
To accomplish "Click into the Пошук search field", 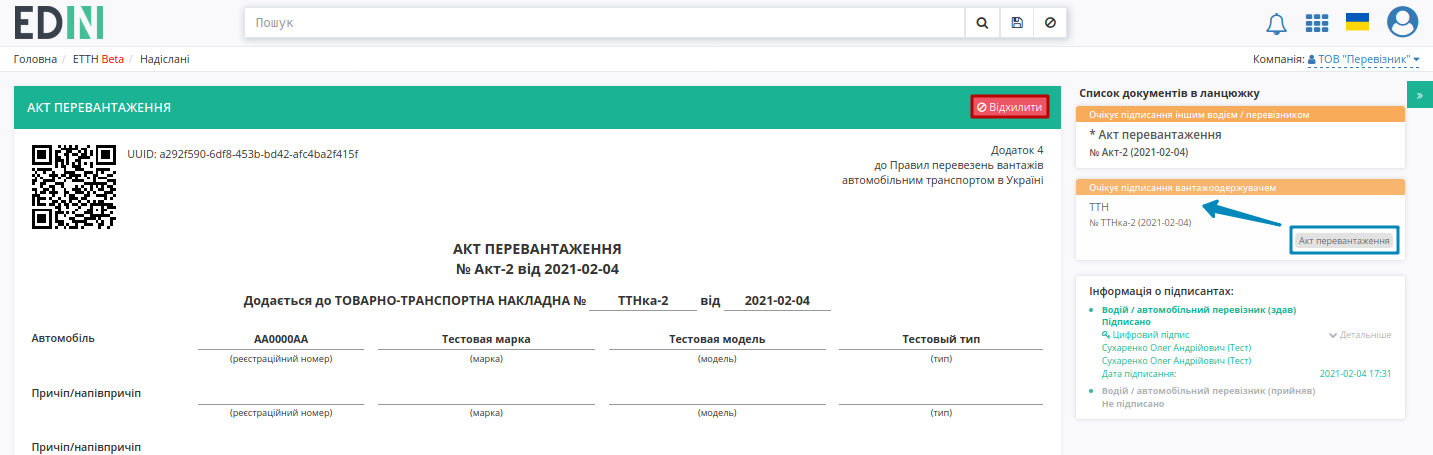I will point(604,22).
